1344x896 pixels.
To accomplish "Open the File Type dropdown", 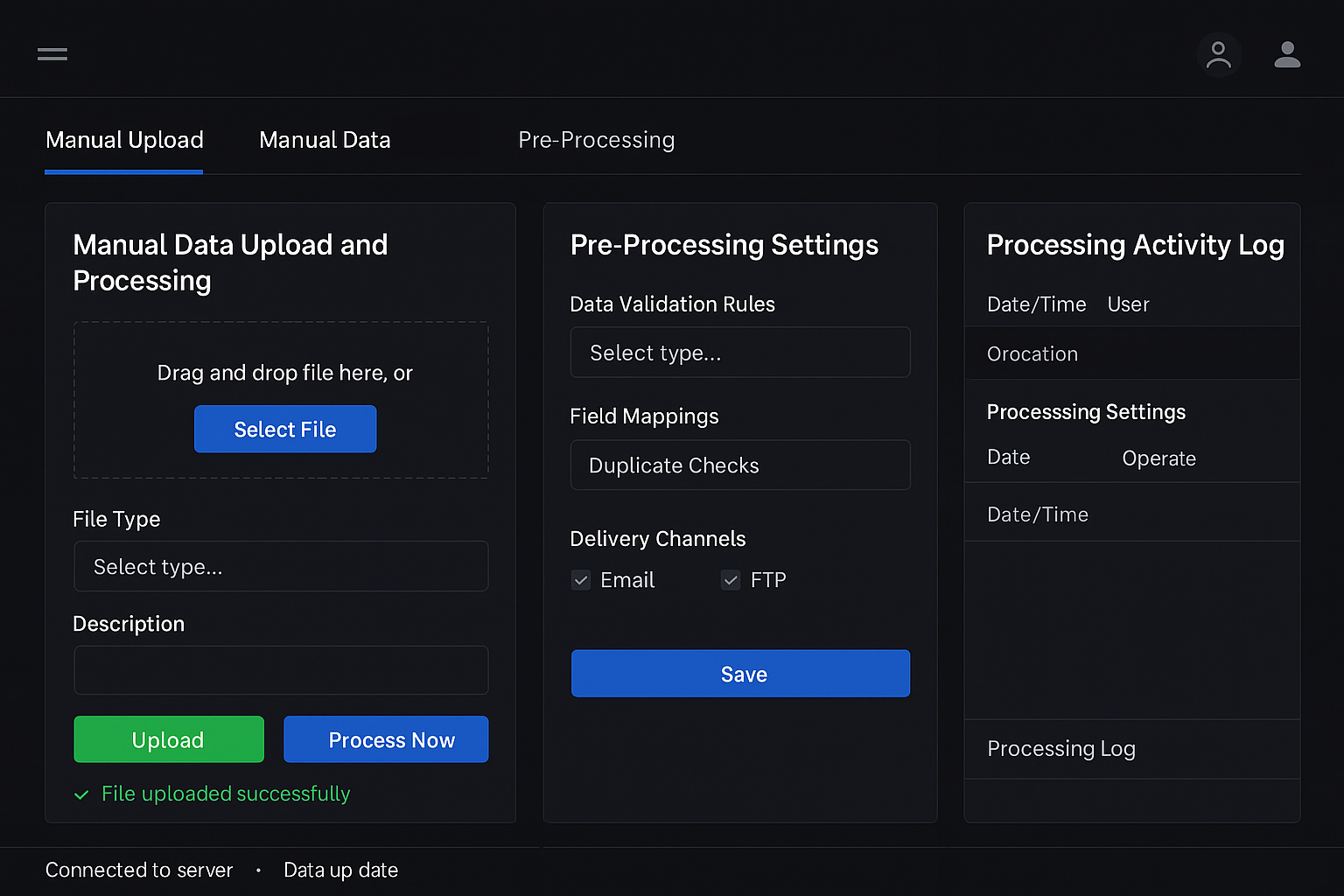I will click(x=281, y=567).
